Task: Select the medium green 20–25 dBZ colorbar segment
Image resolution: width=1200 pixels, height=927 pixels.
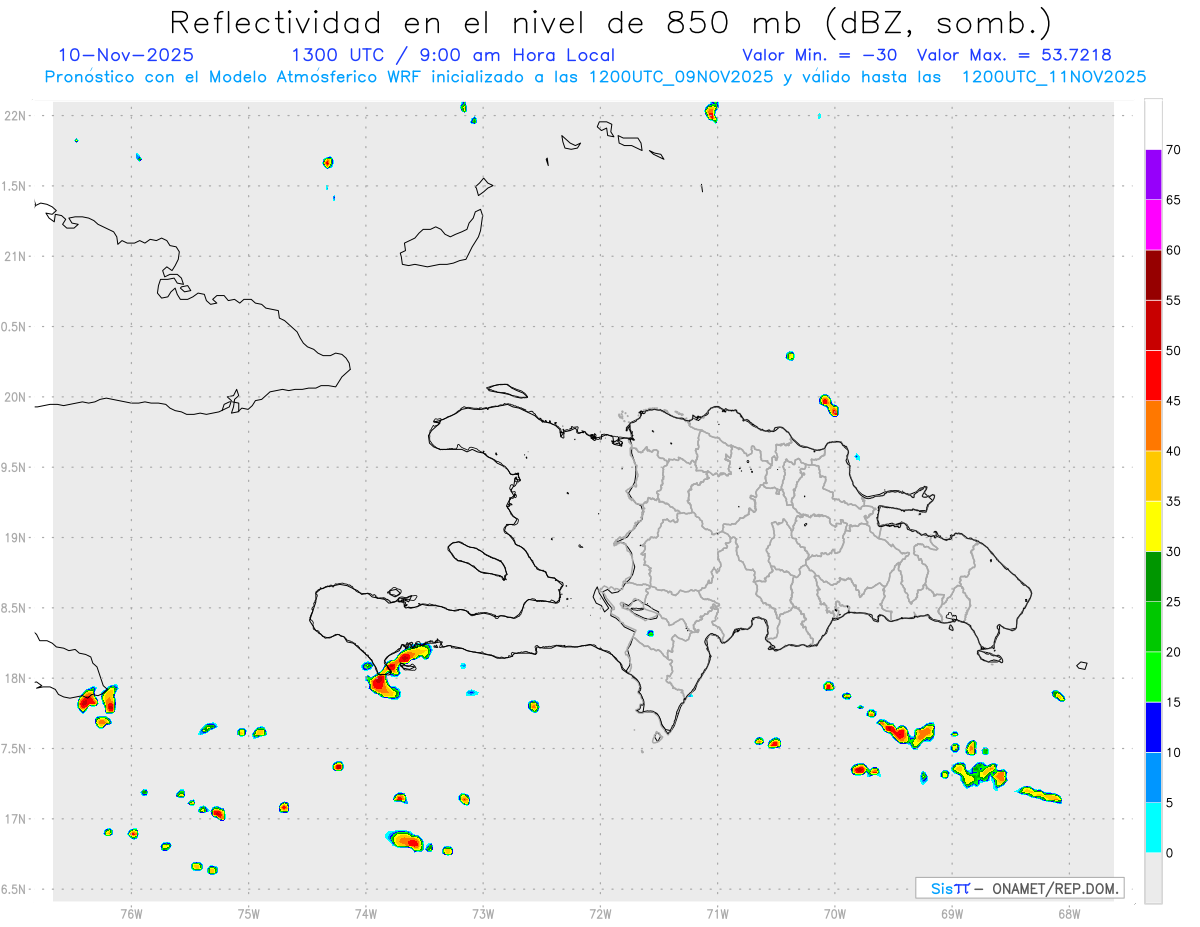Action: [1153, 627]
